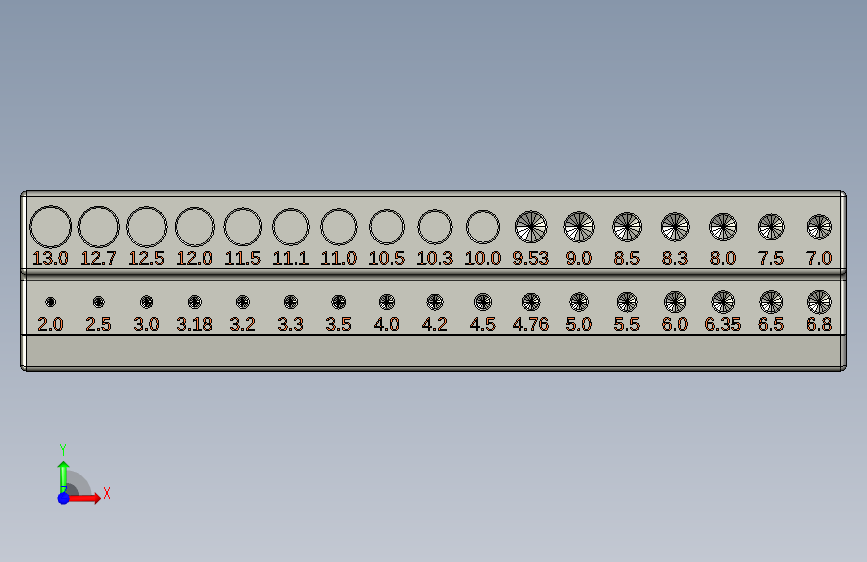Select the drilled hole above the 7.0 label
867x562 pixels.
point(819,227)
